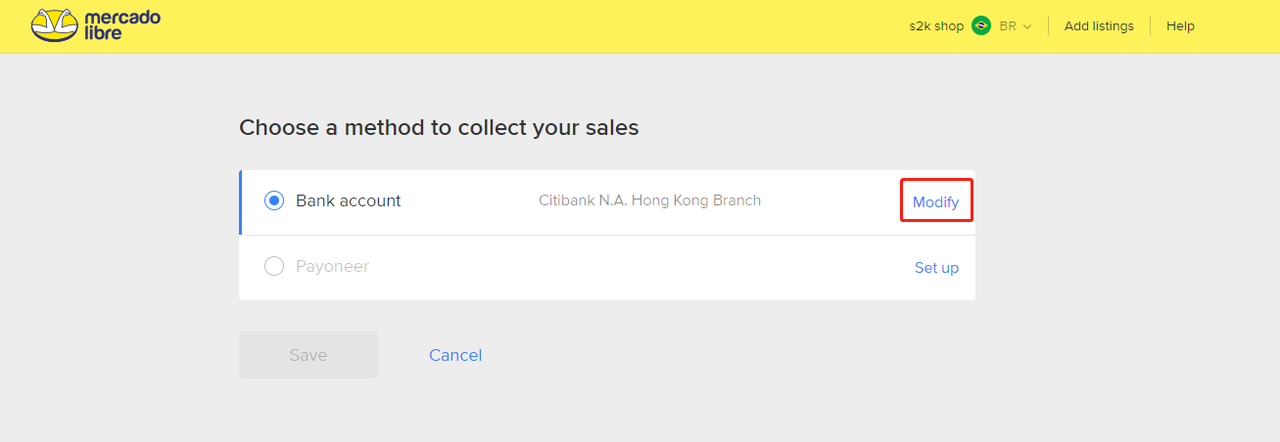Select the Bank account radio button
This screenshot has width=1280, height=442.
(274, 201)
